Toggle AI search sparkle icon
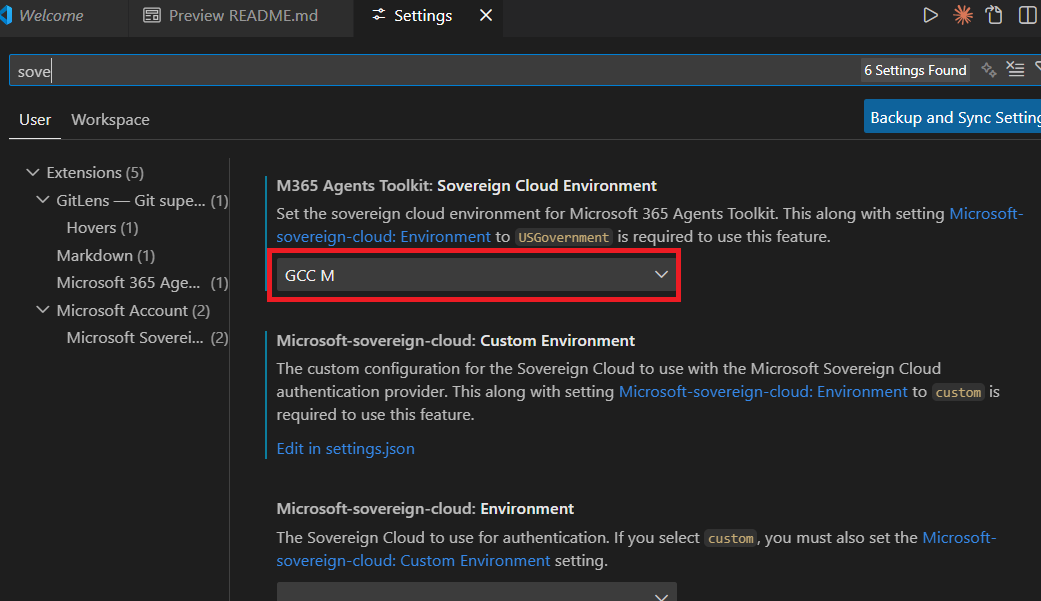 click(x=989, y=69)
